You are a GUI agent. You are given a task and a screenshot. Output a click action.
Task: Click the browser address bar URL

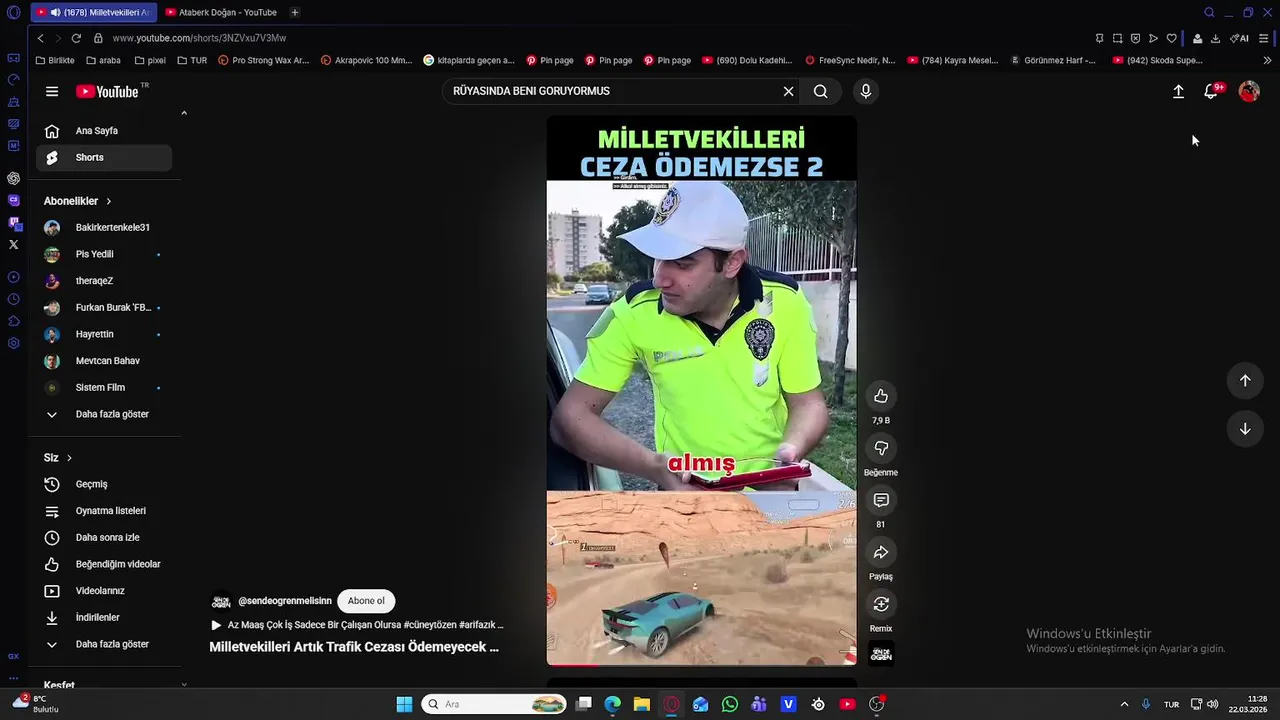[199, 38]
